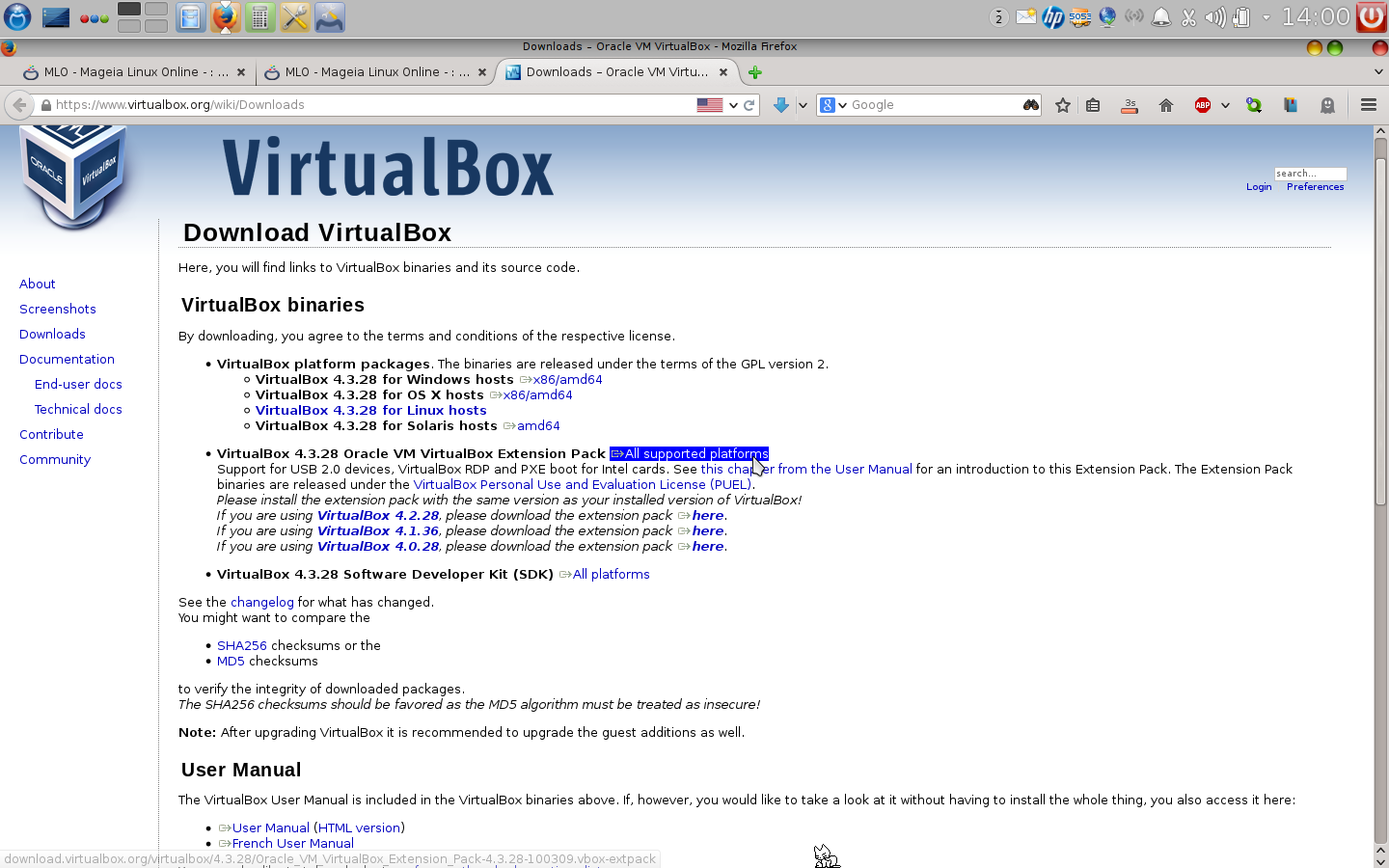Open the Screenshots sidebar link
The image size is (1389, 868).
[x=58, y=310]
